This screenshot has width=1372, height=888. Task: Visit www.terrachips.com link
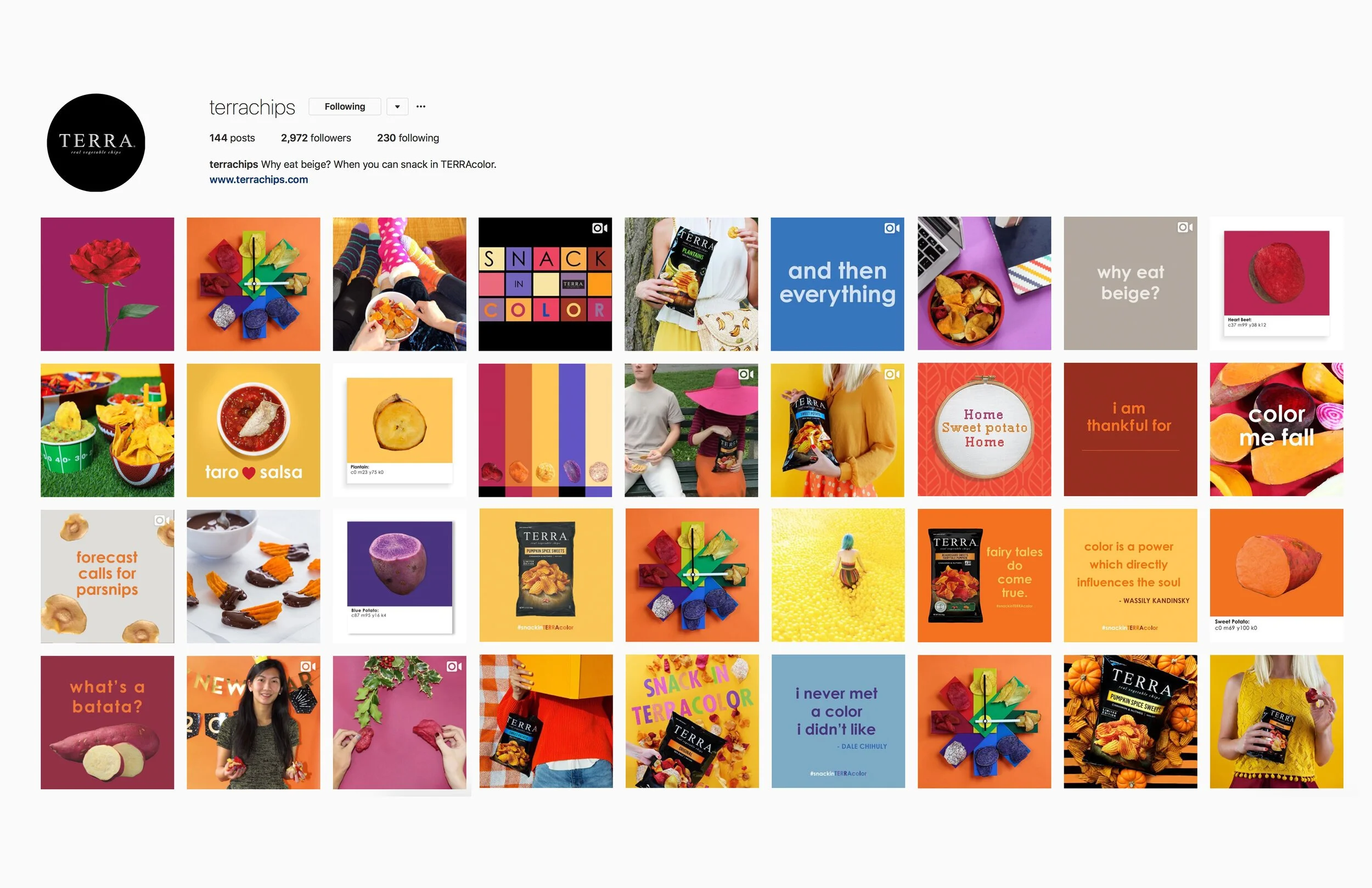(258, 179)
